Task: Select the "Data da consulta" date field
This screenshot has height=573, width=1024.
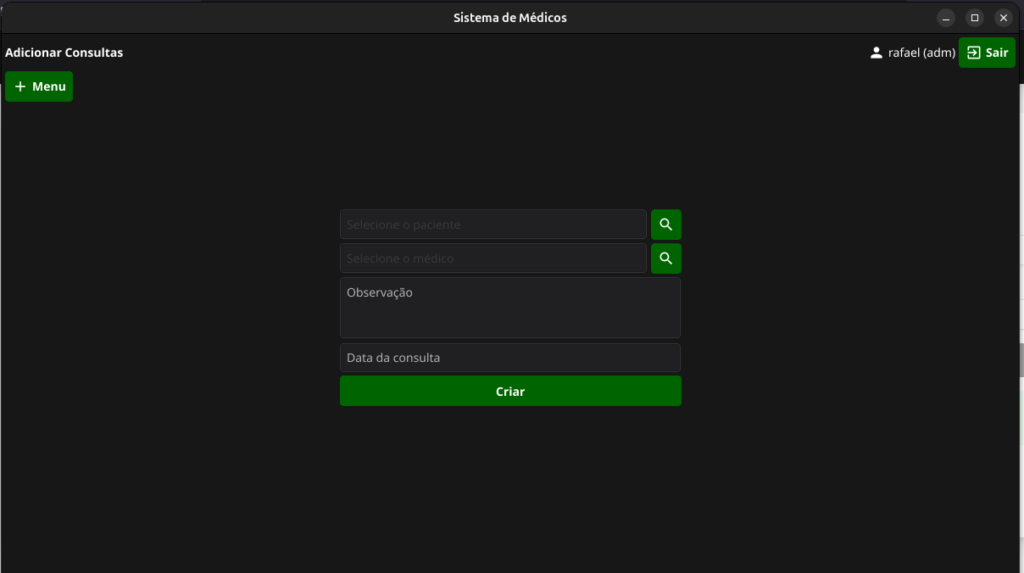Action: click(510, 358)
